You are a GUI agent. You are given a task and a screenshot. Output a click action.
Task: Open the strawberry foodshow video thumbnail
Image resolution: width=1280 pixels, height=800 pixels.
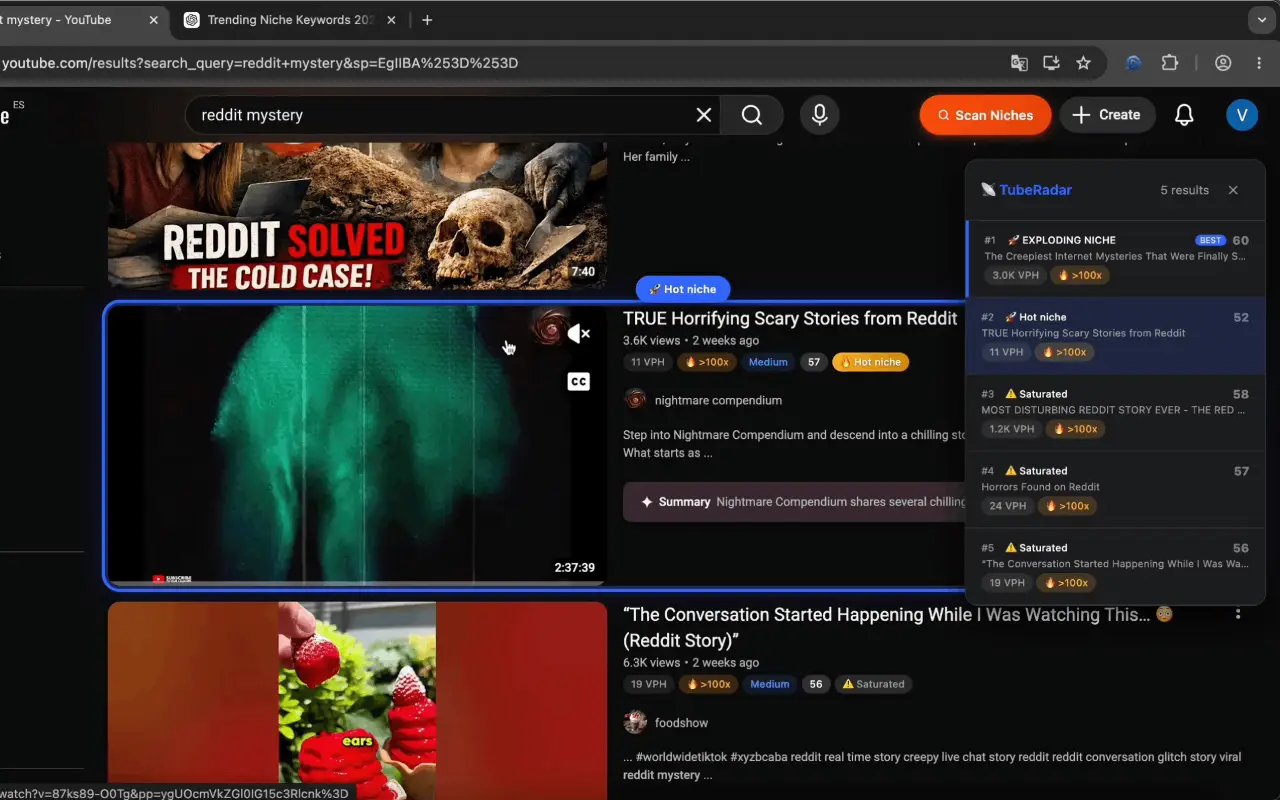coord(357,700)
